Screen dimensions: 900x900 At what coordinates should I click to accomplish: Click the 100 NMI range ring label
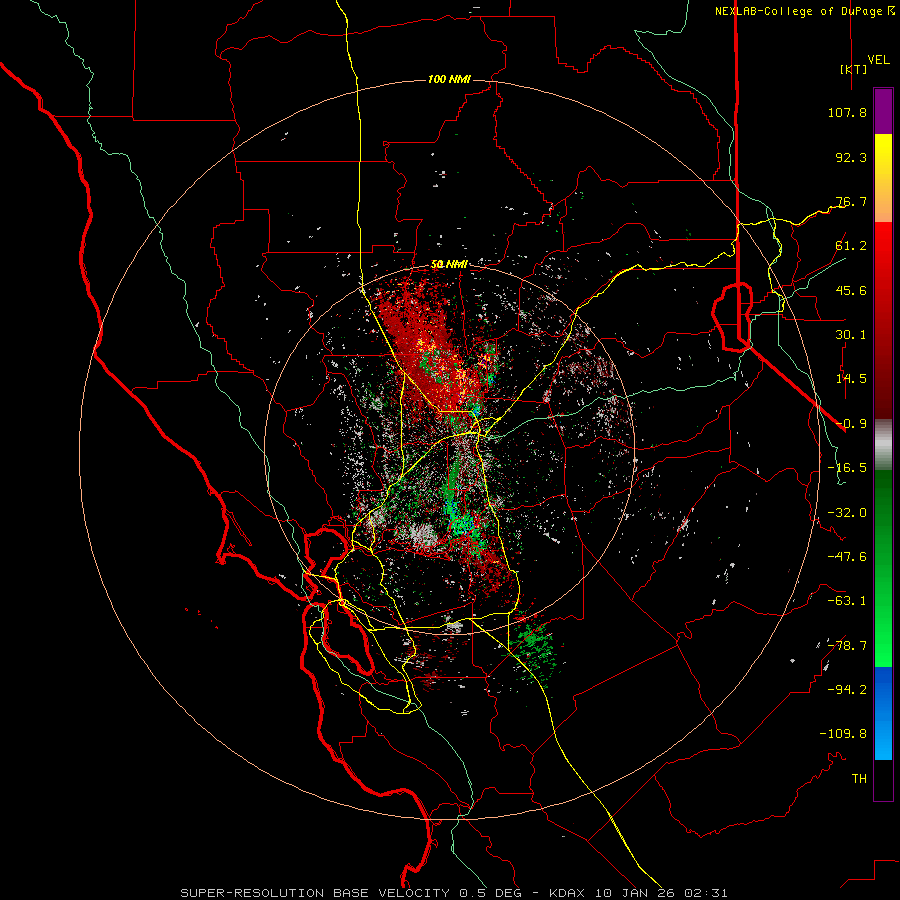pyautogui.click(x=449, y=79)
